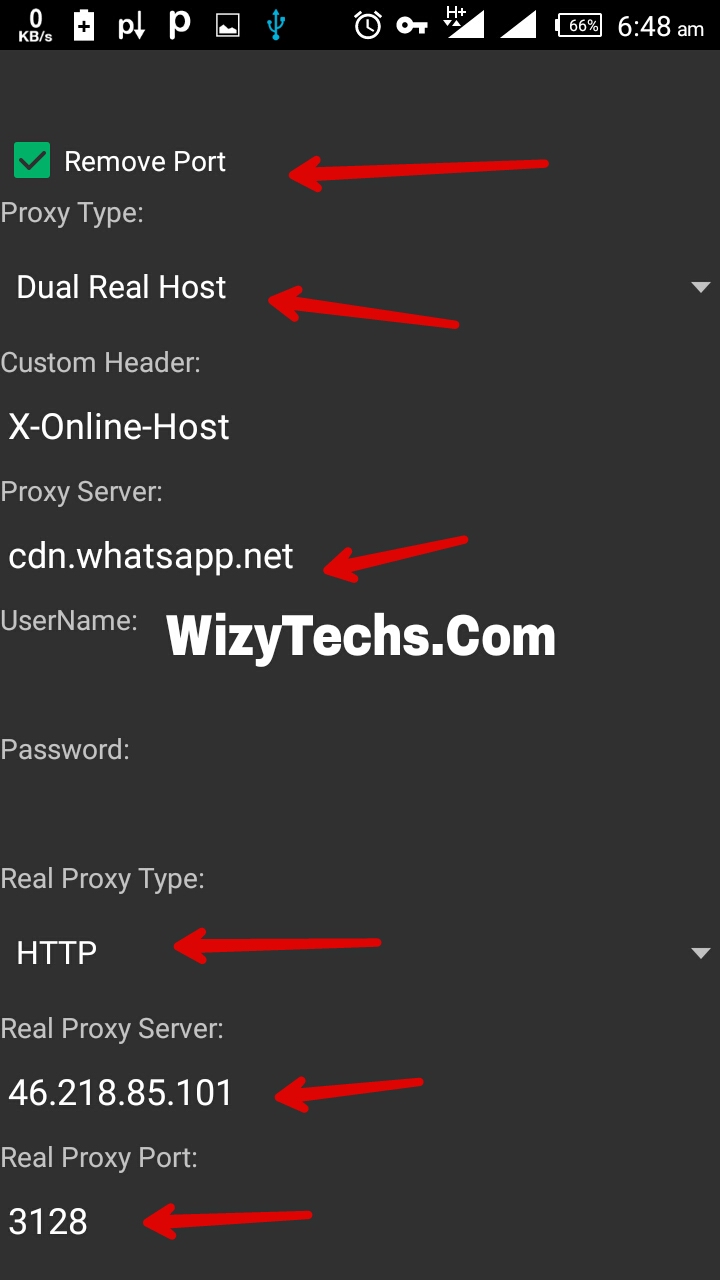720x1280 pixels.
Task: Edit the X-Online-Host custom header field
Action: (360, 427)
